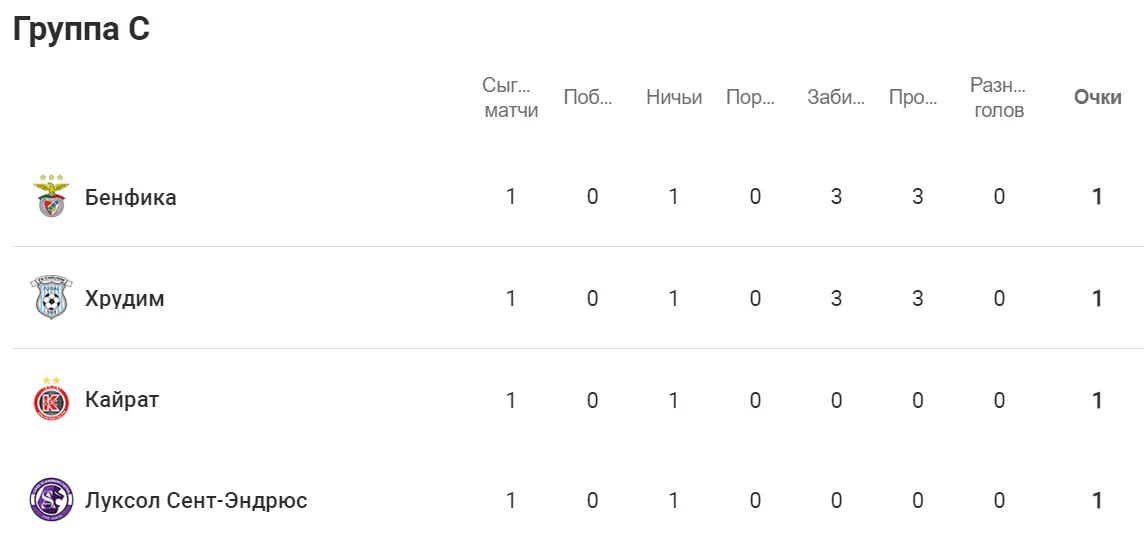
Task: Click the Луксол Сент-Эндрюс purple logo
Action: 52,500
